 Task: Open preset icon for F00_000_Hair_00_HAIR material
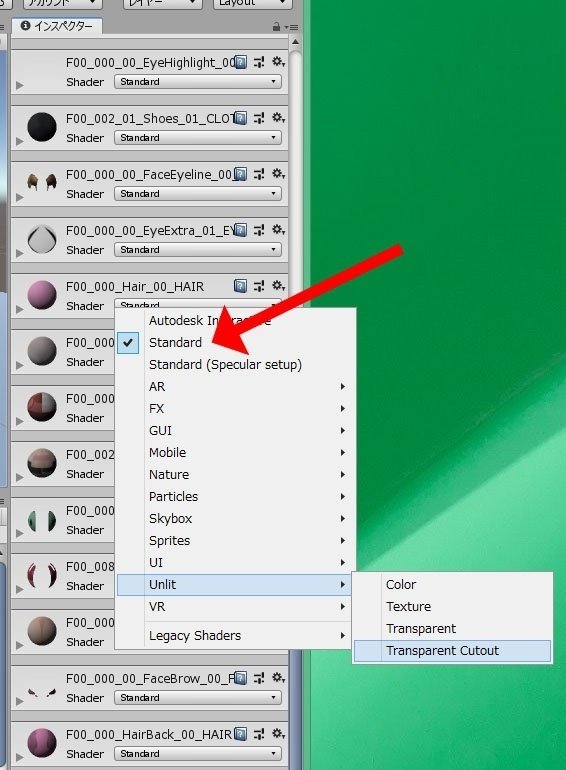(x=259, y=286)
